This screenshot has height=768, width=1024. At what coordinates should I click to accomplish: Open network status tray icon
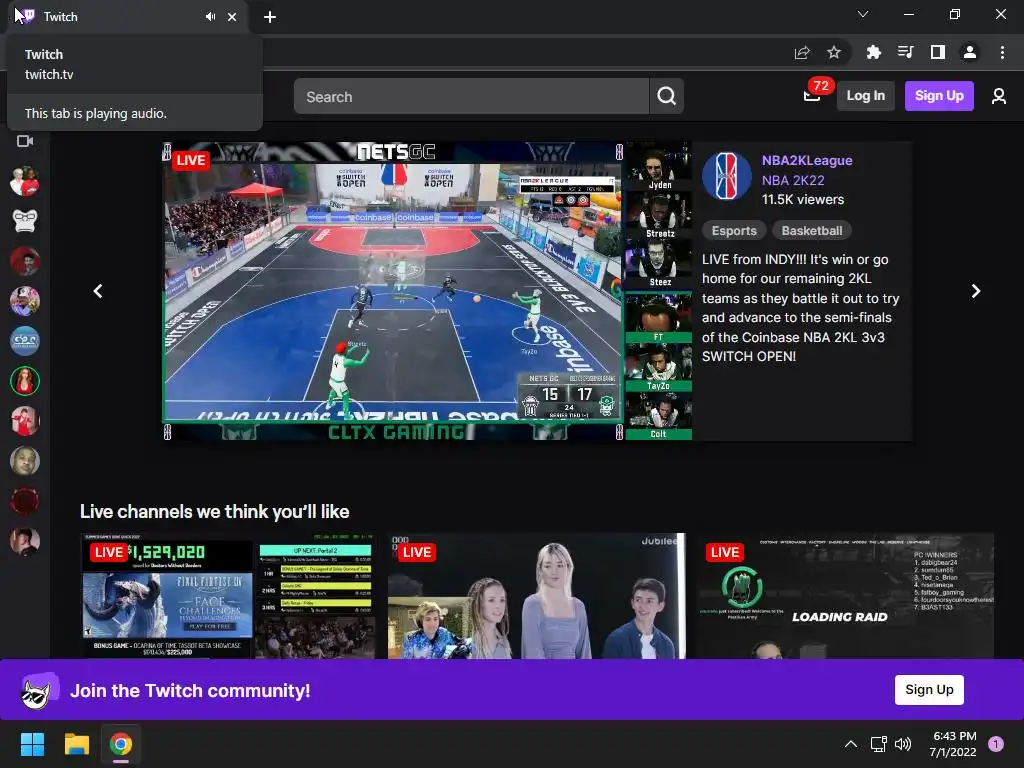pyautogui.click(x=878, y=744)
